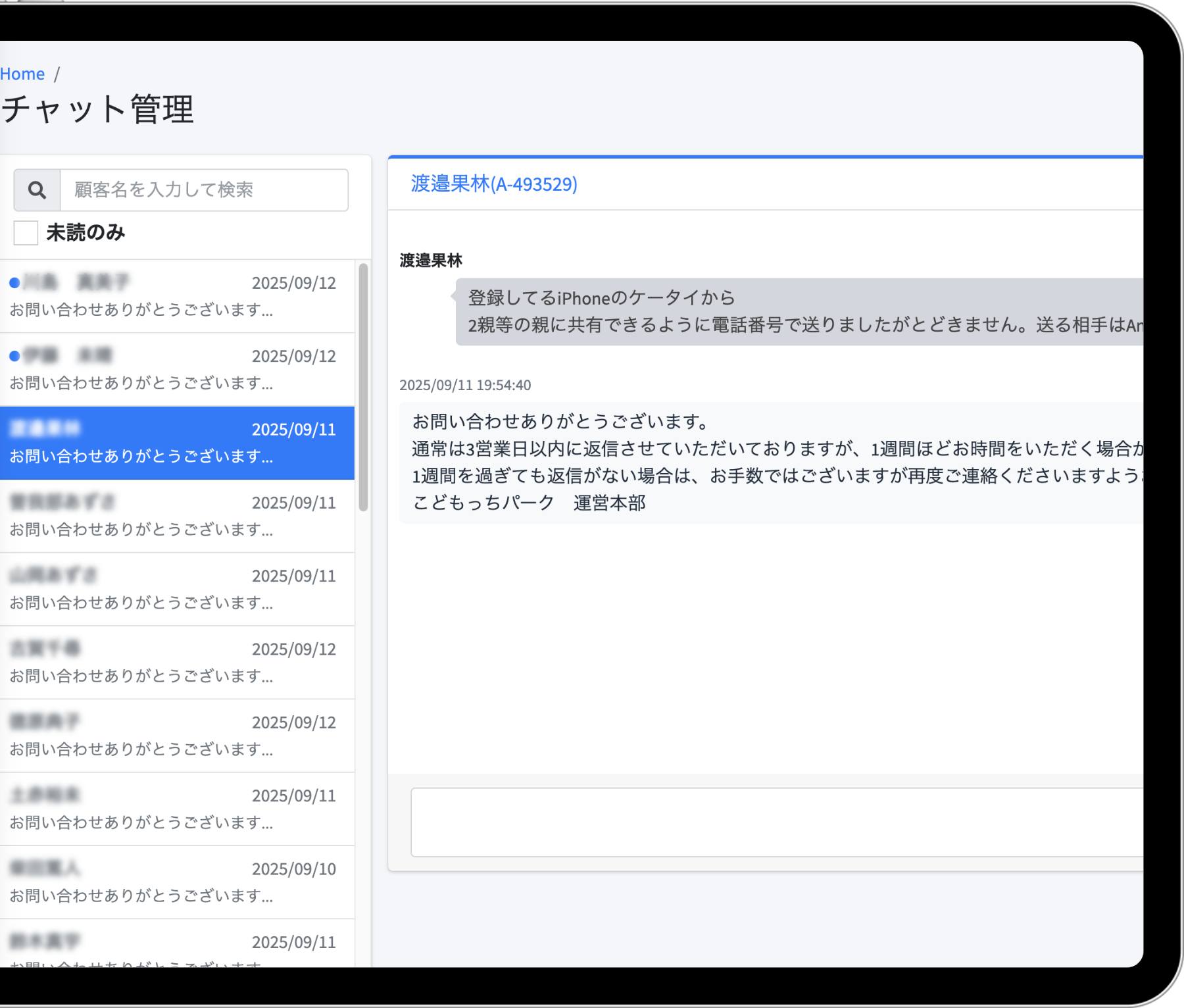Click unread dot on second 2025/09/12 chat
This screenshot has width=1184, height=1008.
(x=14, y=356)
